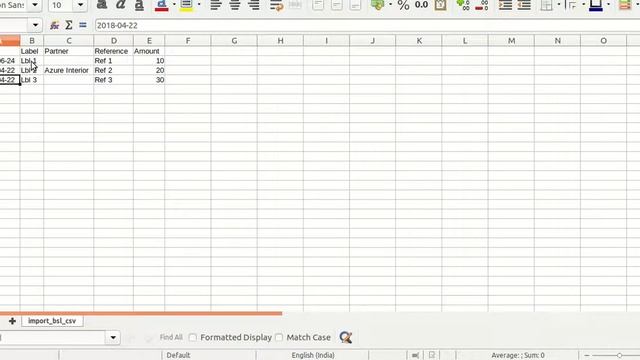This screenshot has height=360, width=640.
Task: Apply the dark blue border color
Action: 596,5
